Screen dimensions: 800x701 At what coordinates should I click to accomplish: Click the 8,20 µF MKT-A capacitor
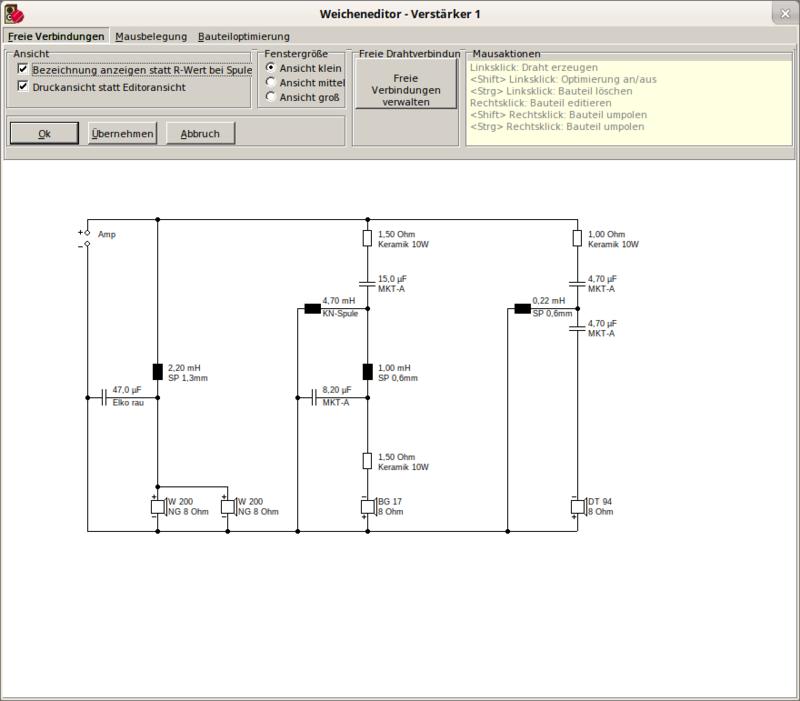(x=314, y=397)
